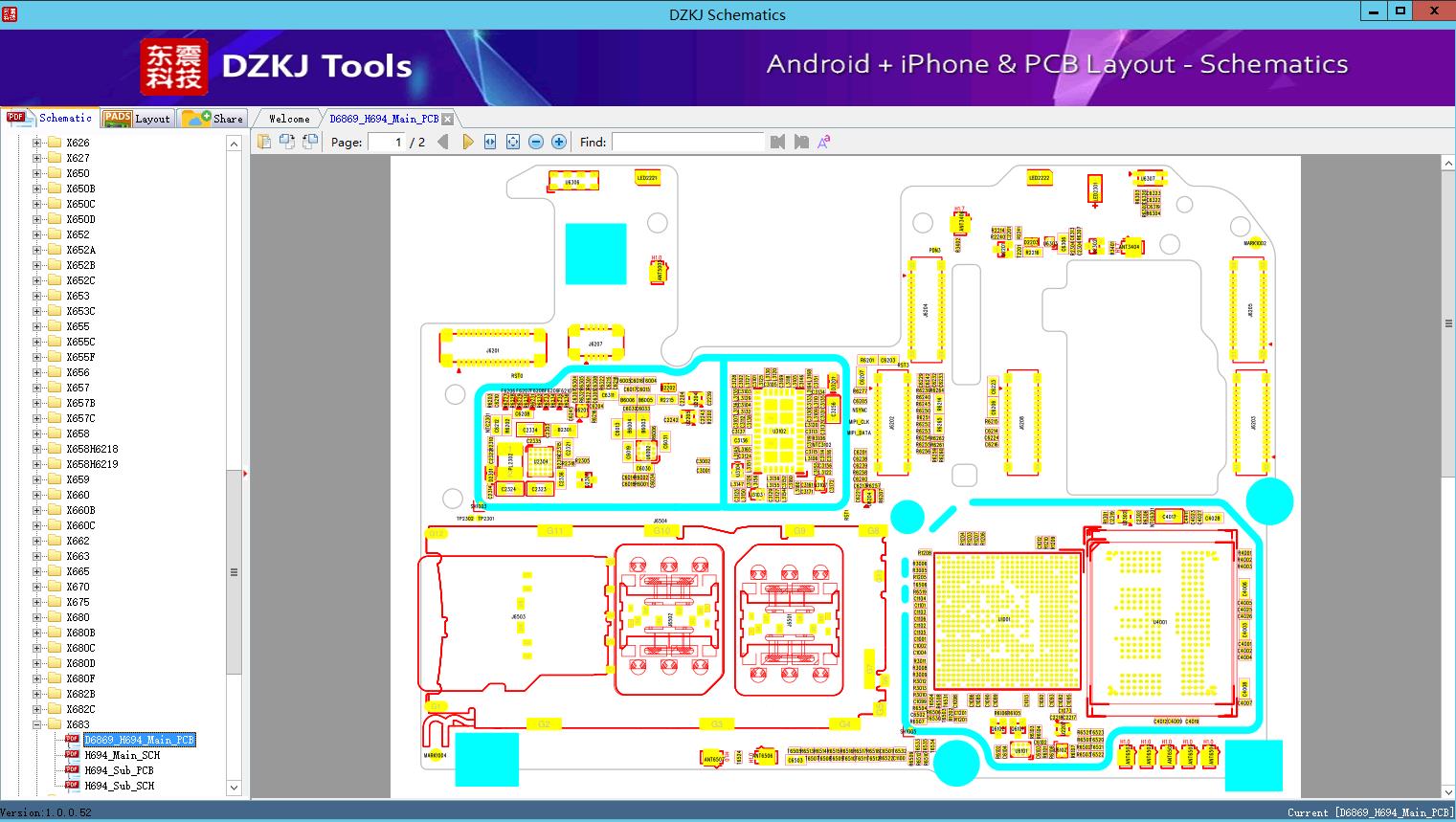
Task: Collapse the X683 folder
Action: pos(37,724)
